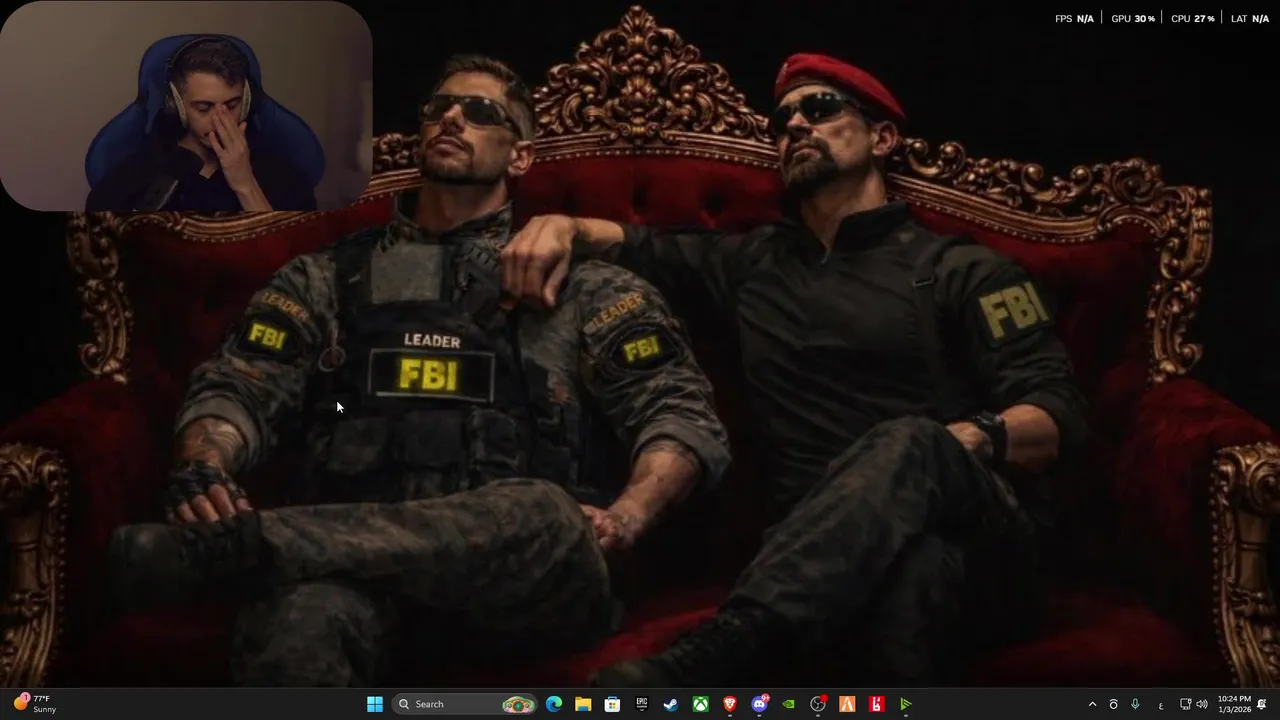The height and width of the screenshot is (720, 1280).
Task: Open the orange app icon on taskbar
Action: tap(847, 704)
